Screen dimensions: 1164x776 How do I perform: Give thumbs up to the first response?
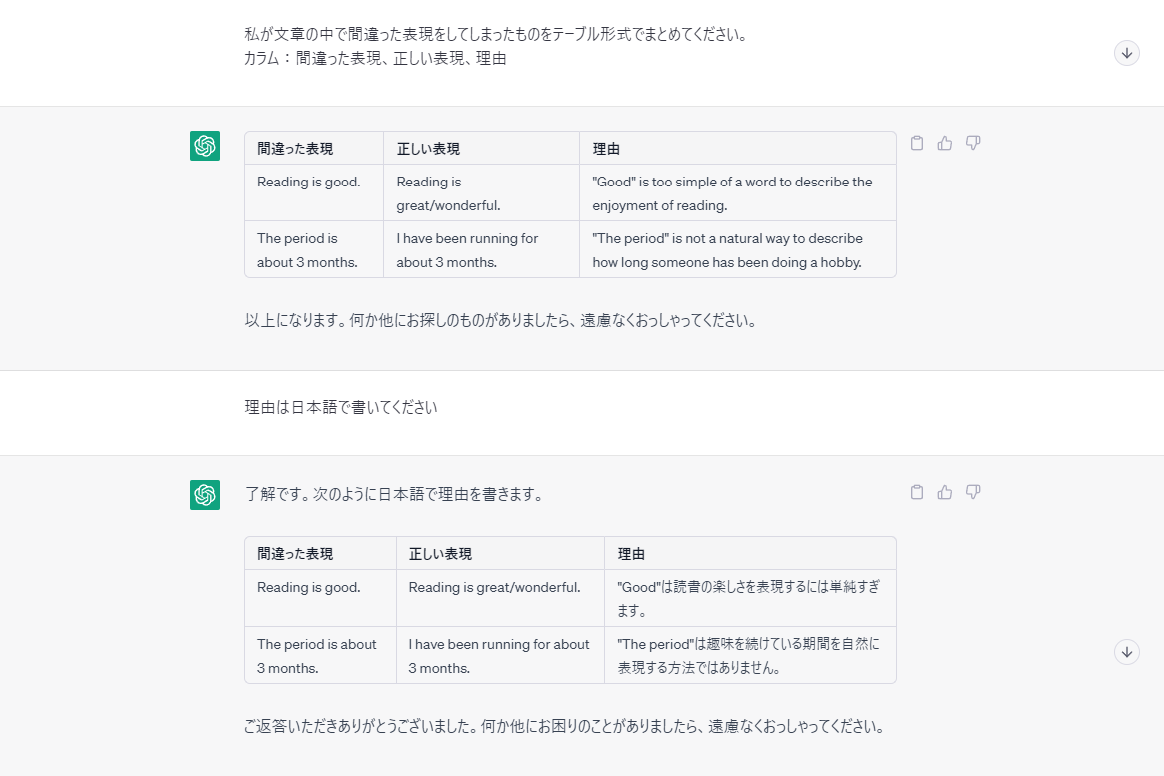pyautogui.click(x=945, y=143)
